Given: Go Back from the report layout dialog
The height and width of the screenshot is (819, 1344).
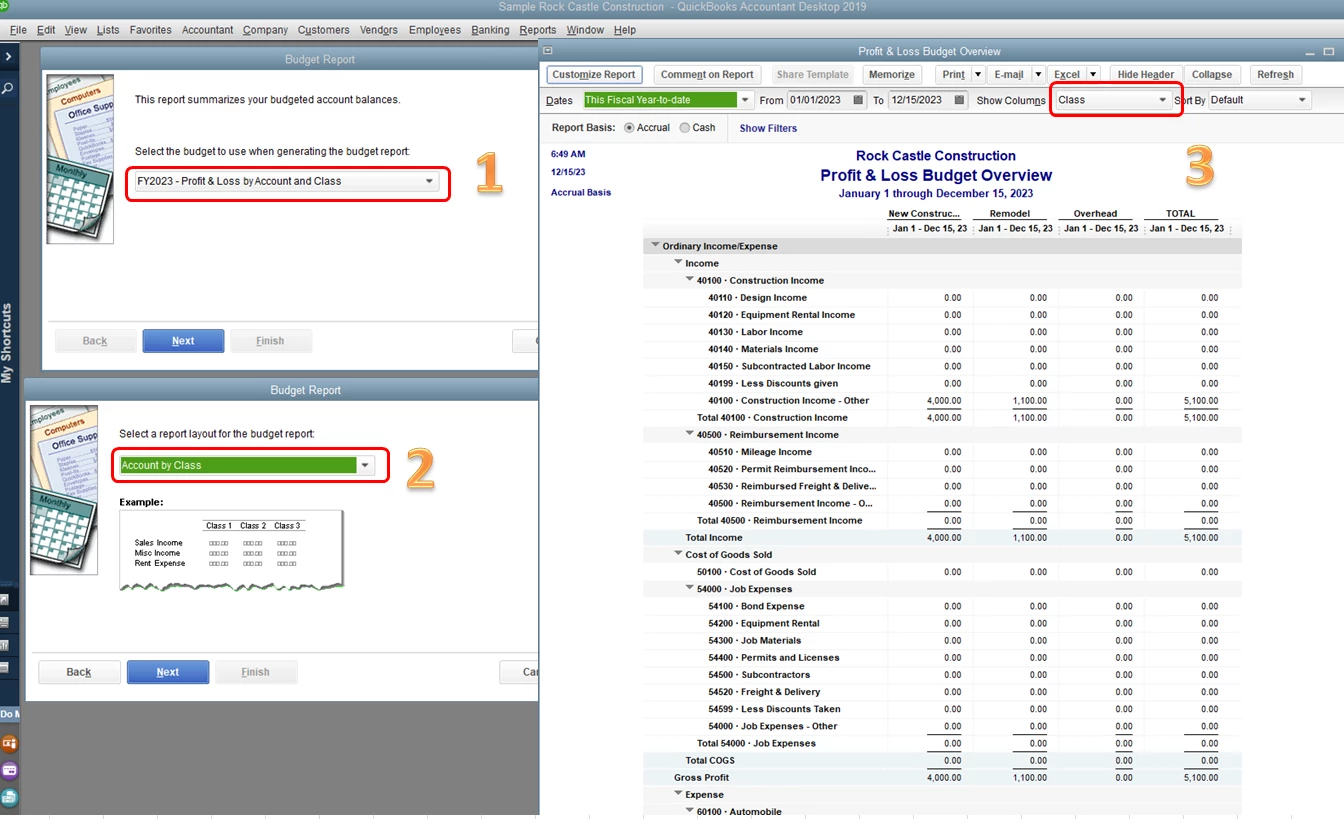Looking at the screenshot, I should (79, 672).
